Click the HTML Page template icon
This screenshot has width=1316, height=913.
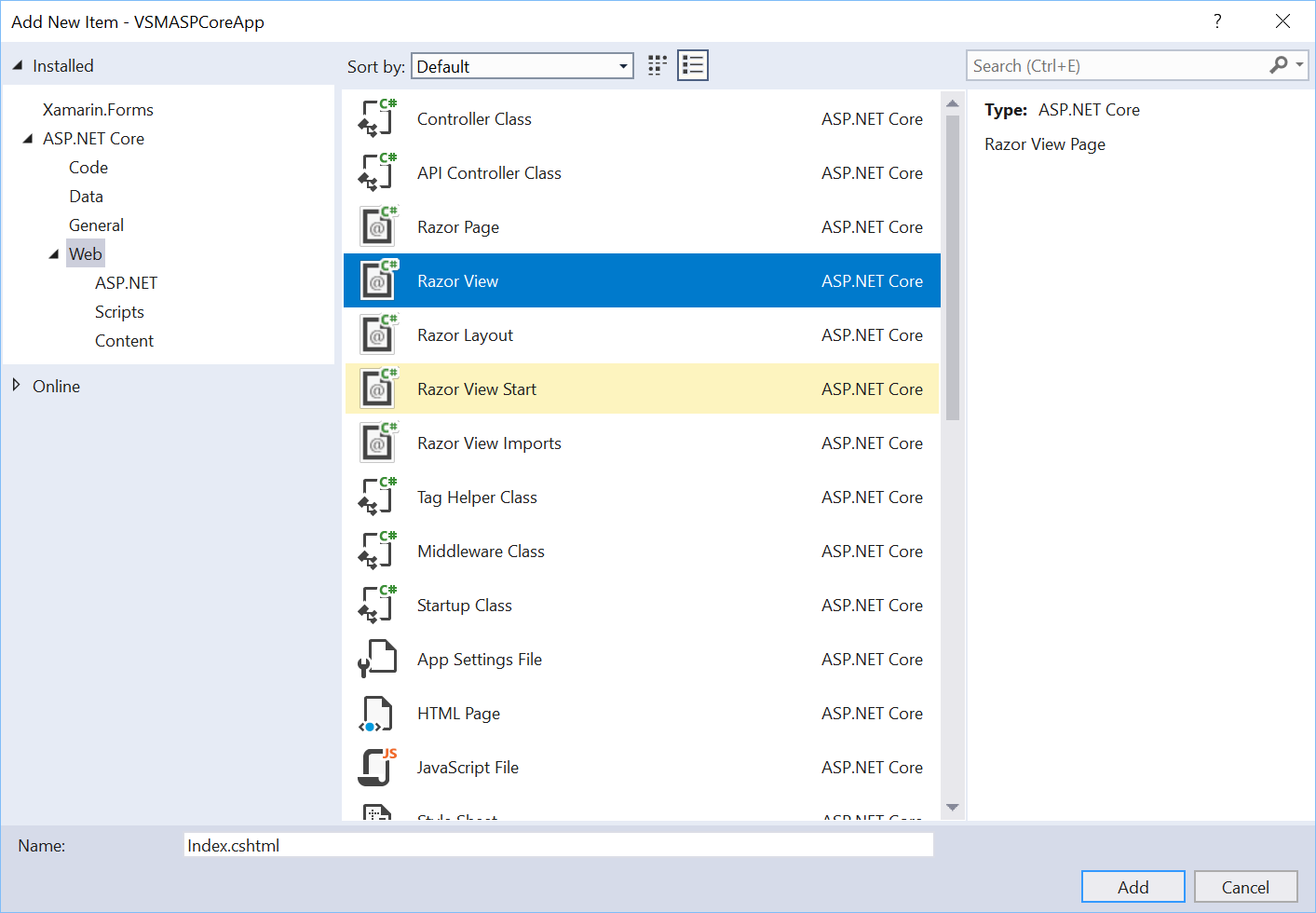[377, 714]
